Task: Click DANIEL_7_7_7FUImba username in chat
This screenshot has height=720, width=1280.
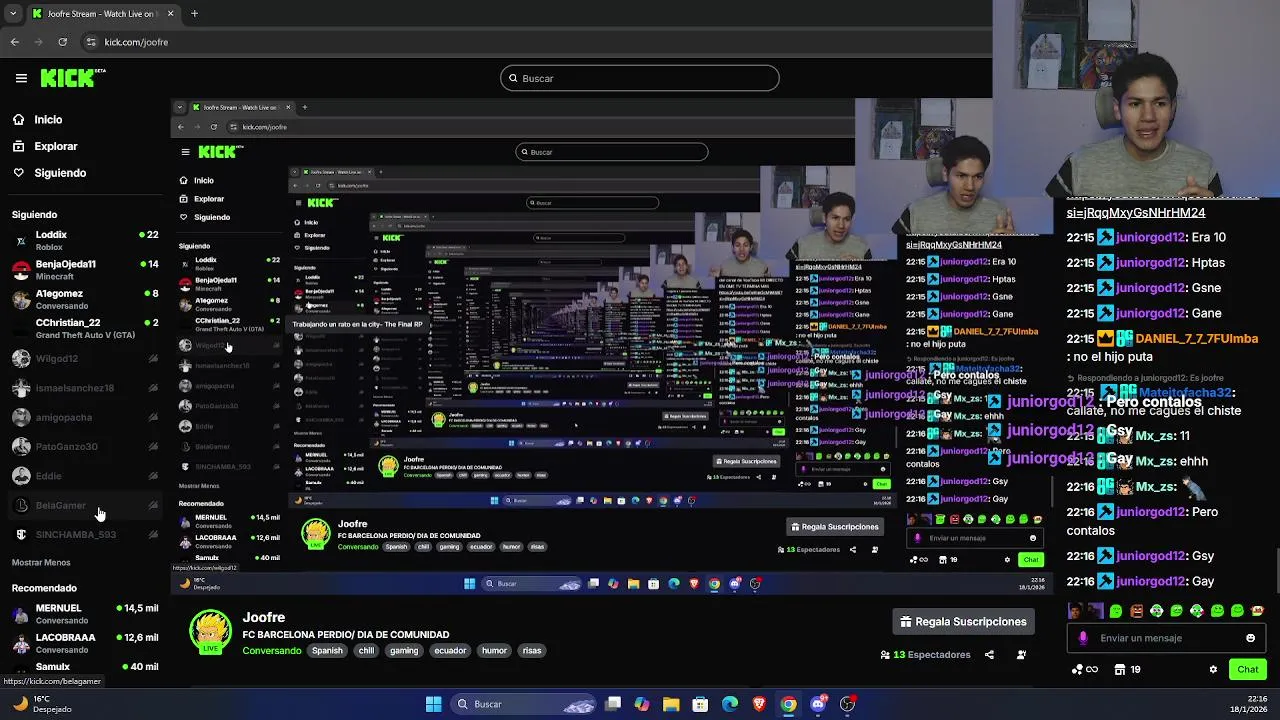Action: point(1196,339)
